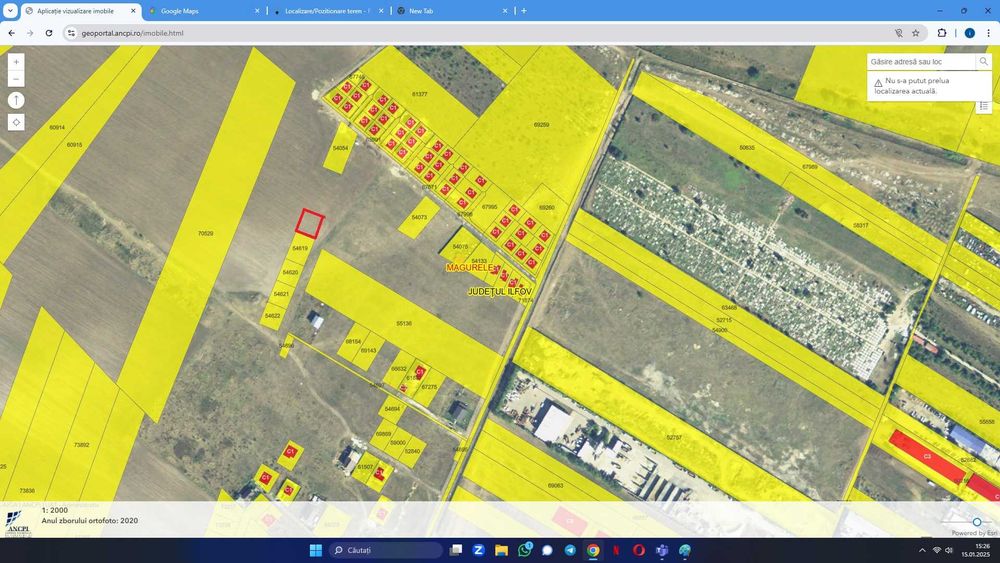Open Chrome three-dot menu
The image size is (1000, 563).
coord(989,33)
